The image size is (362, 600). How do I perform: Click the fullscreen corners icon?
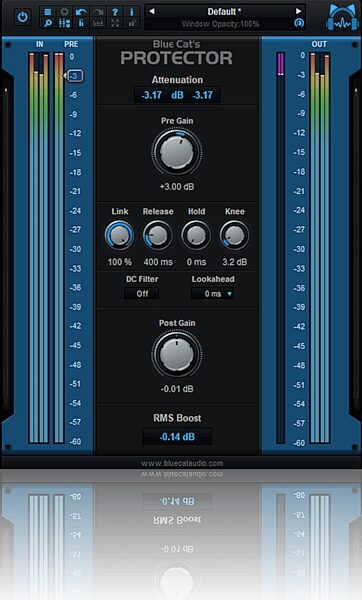[x=115, y=23]
